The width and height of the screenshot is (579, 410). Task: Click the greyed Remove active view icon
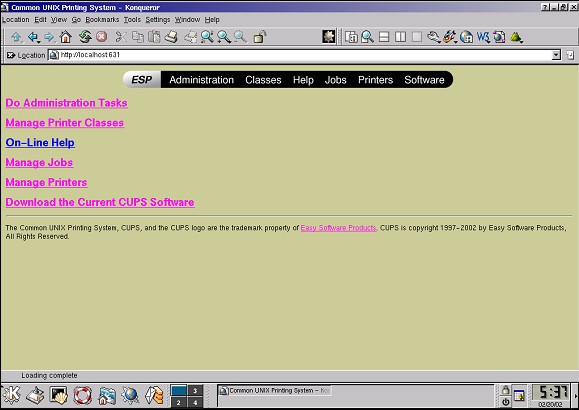[x=417, y=37]
